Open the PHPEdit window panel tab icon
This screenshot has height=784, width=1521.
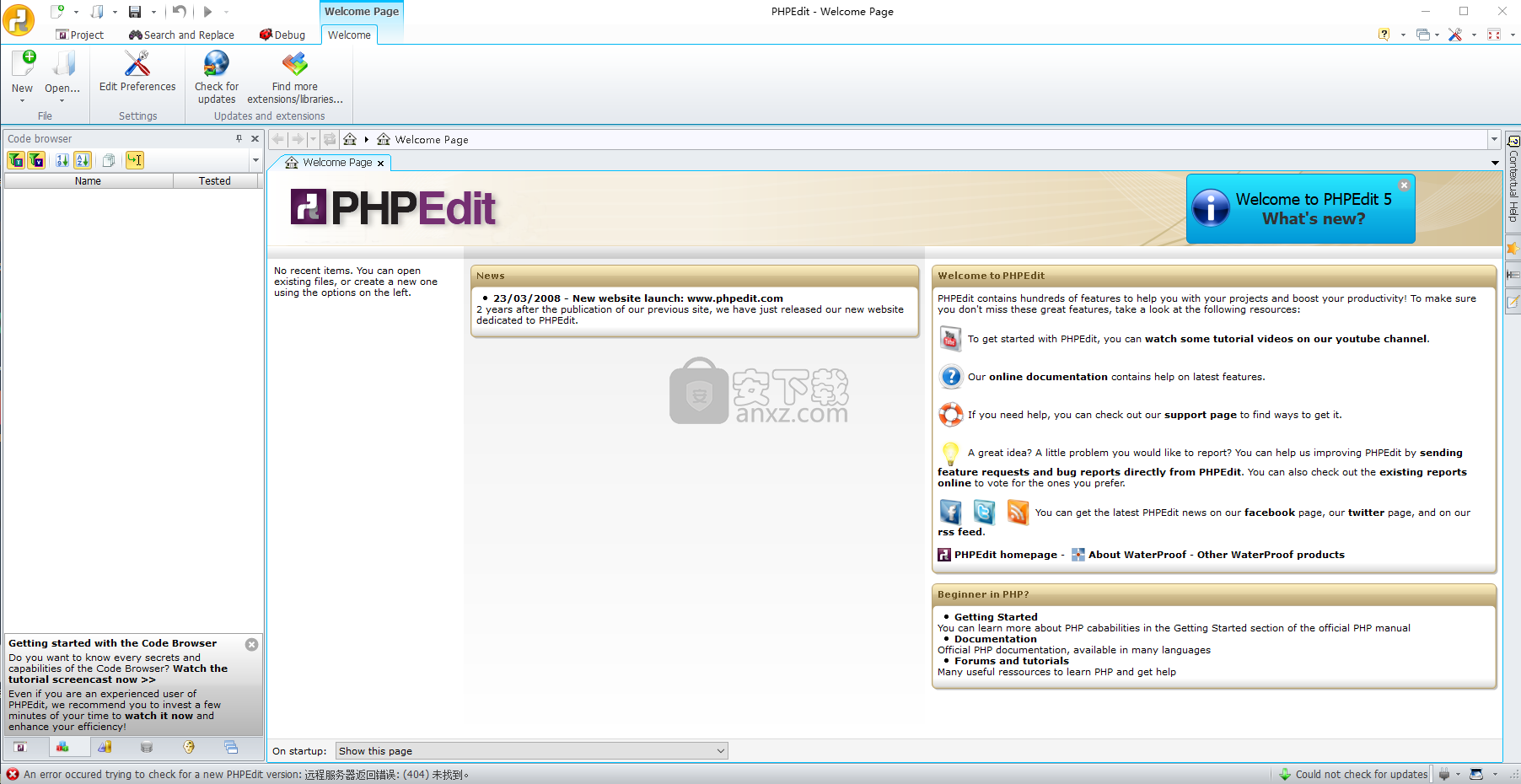point(20,747)
